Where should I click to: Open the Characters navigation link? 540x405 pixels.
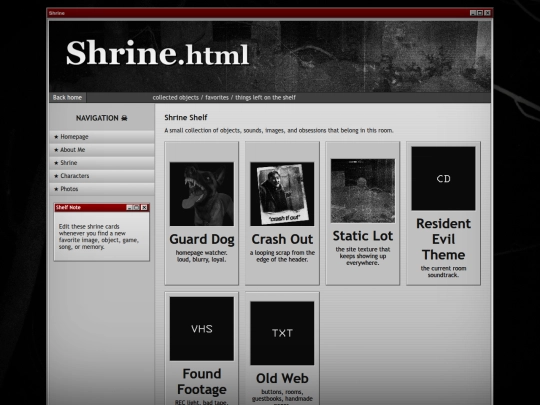coord(102,176)
